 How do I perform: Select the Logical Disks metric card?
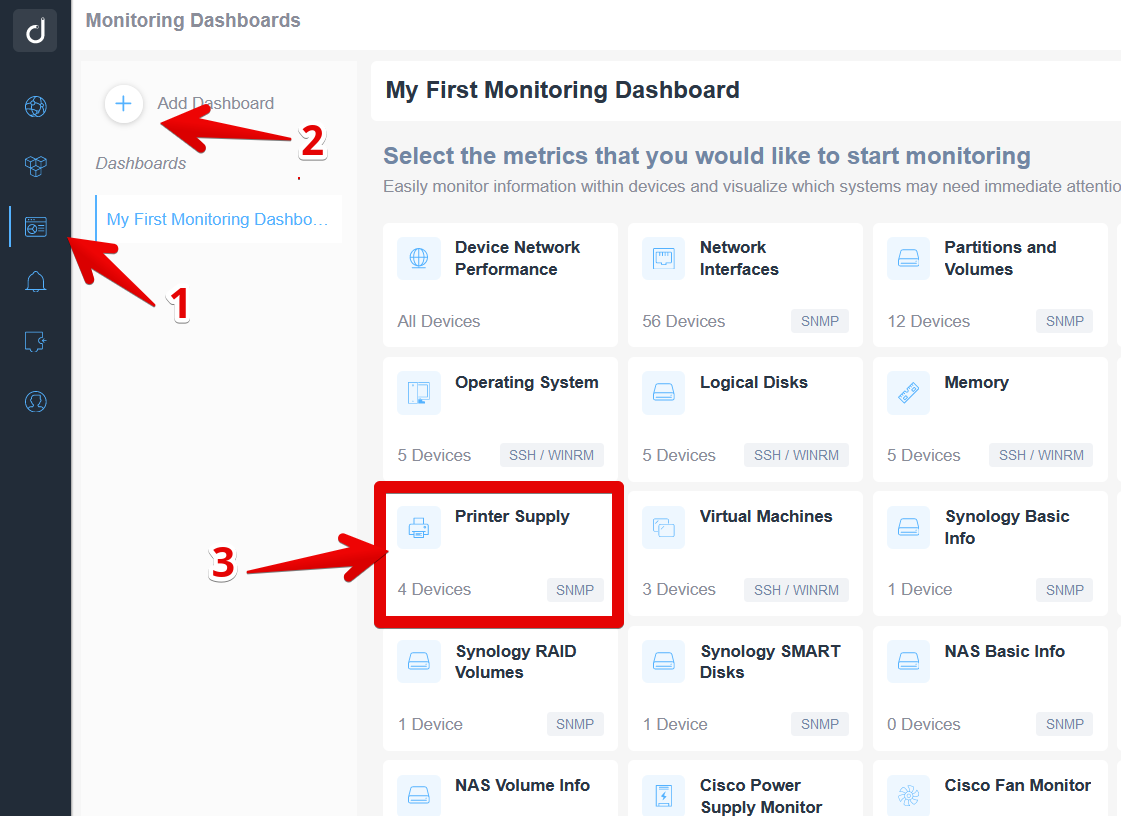click(x=744, y=419)
